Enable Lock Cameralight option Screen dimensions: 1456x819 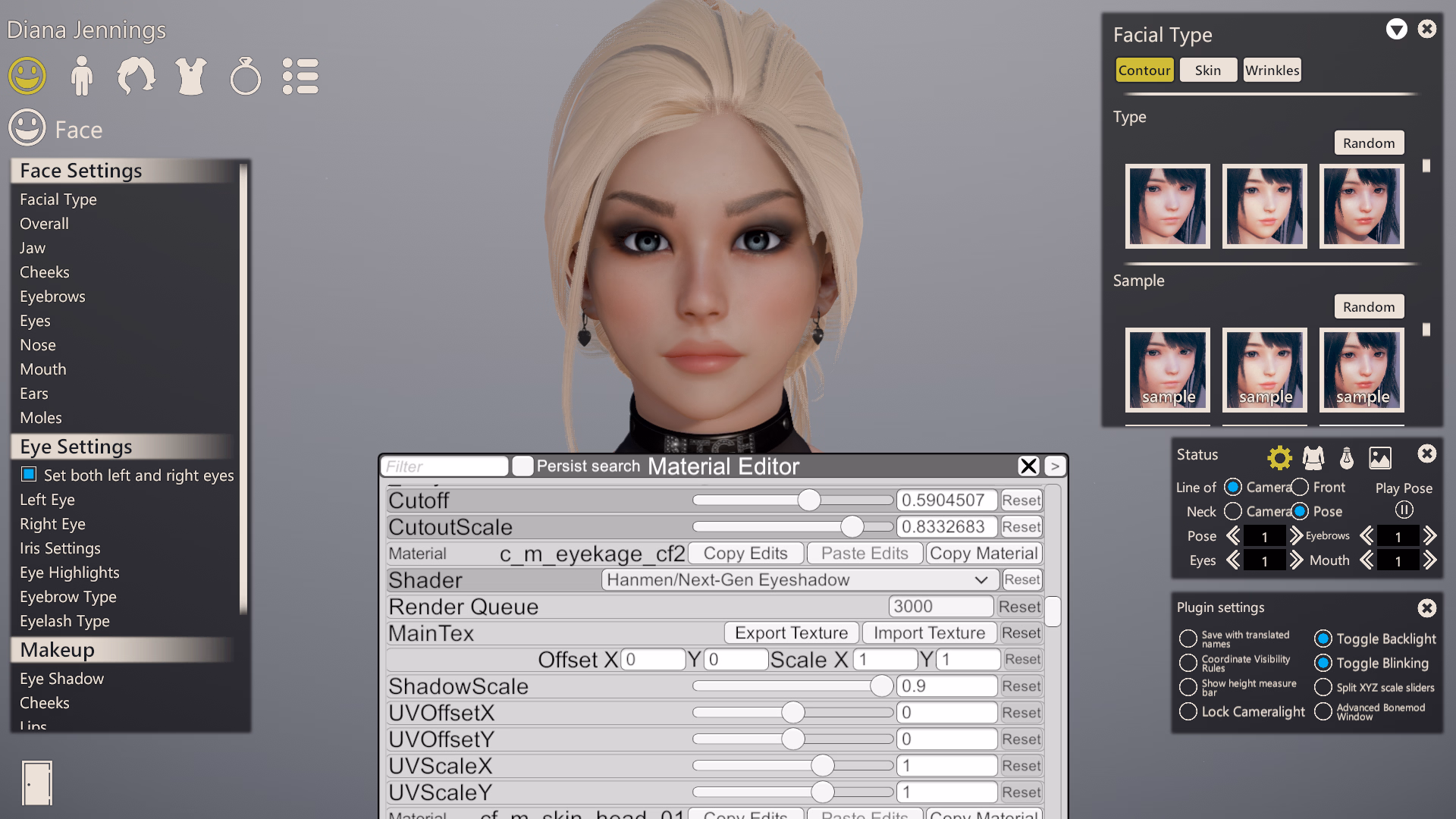[1188, 711]
